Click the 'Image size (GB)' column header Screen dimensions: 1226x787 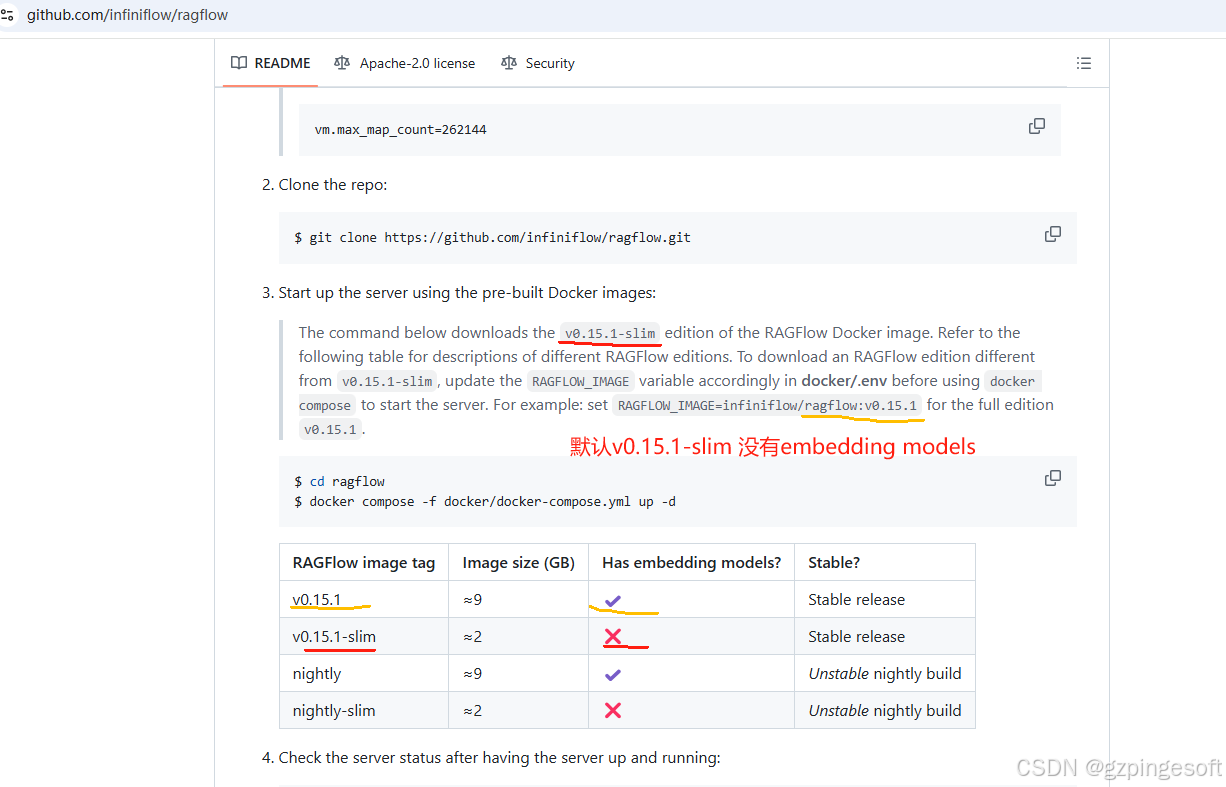[x=519, y=562]
